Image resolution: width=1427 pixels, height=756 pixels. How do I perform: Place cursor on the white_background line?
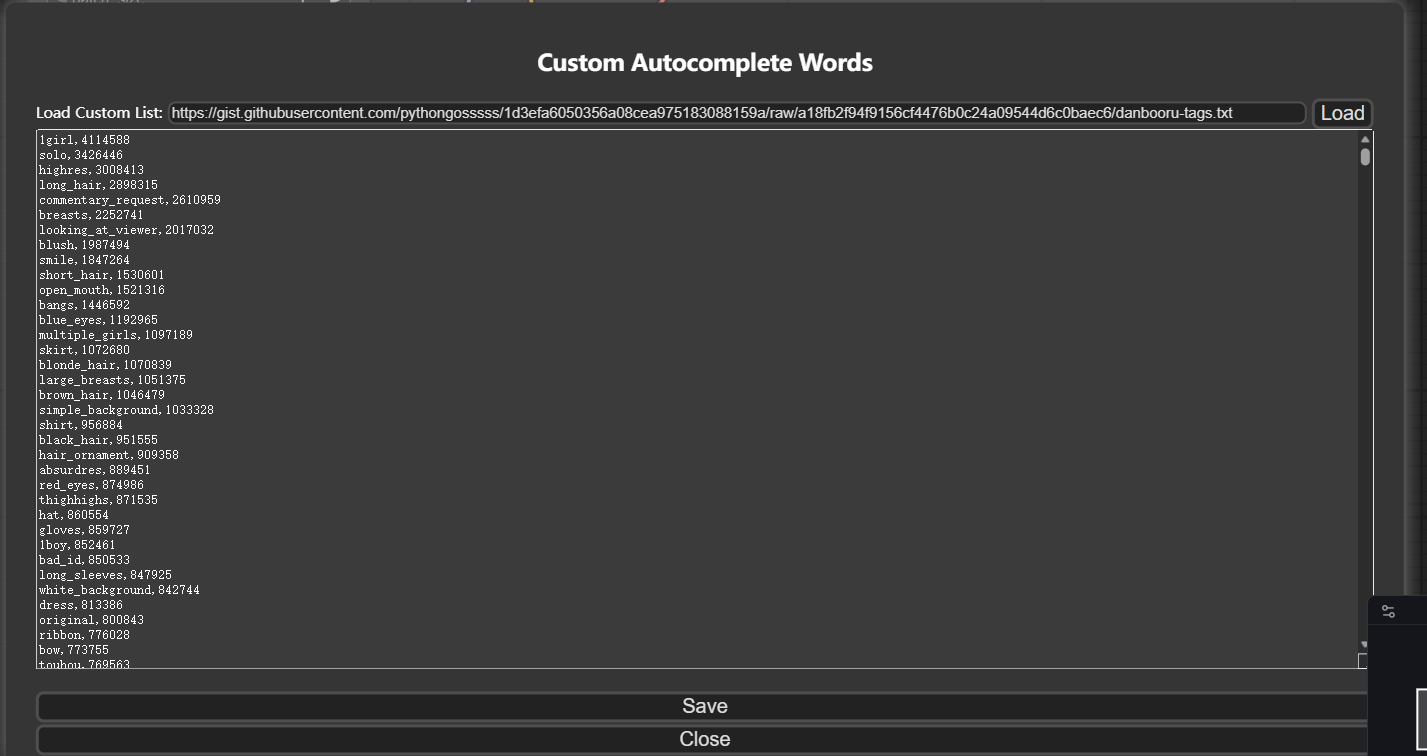(x=119, y=590)
